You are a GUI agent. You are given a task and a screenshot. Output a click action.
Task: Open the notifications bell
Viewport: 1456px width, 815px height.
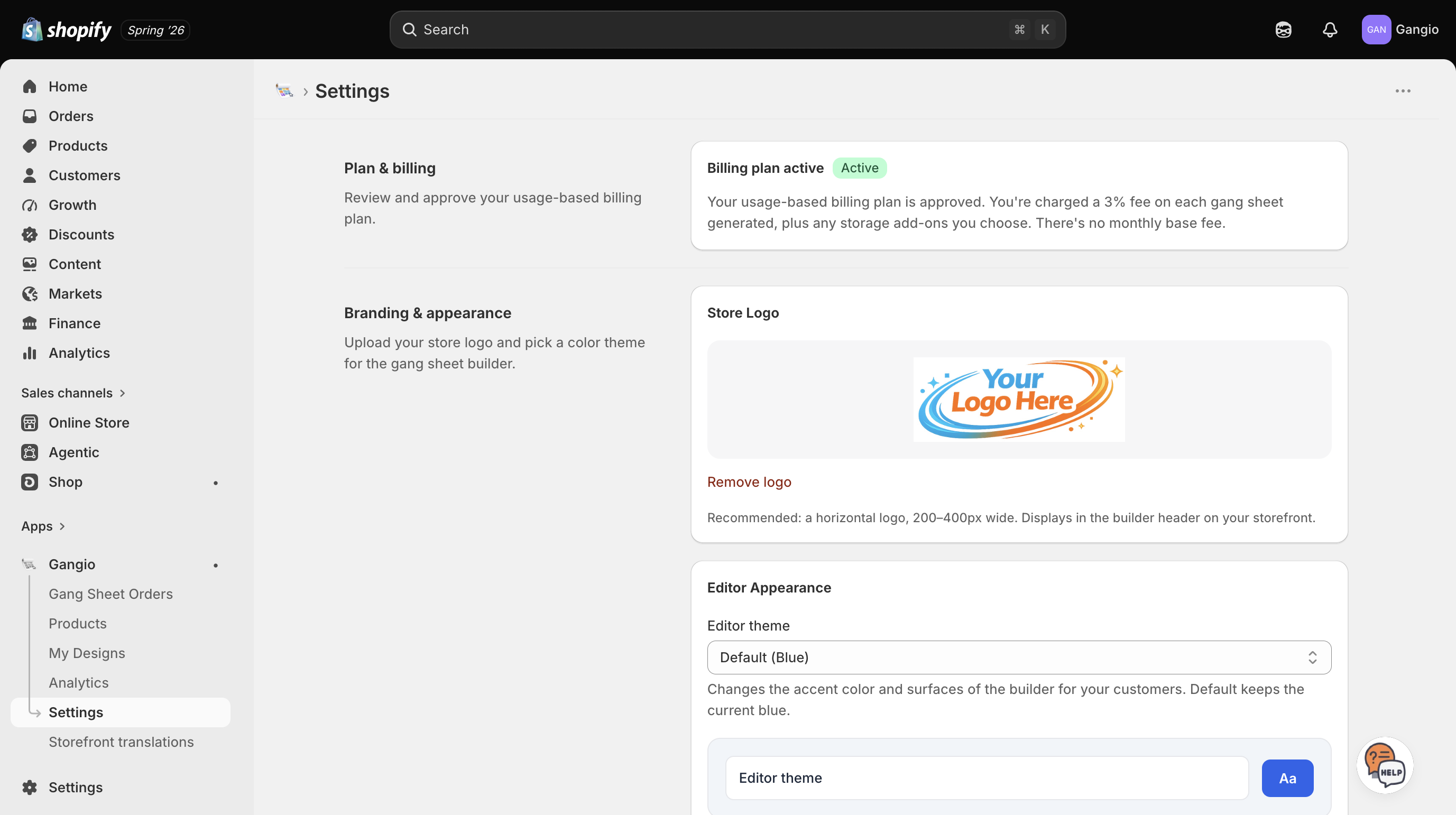pyautogui.click(x=1330, y=30)
